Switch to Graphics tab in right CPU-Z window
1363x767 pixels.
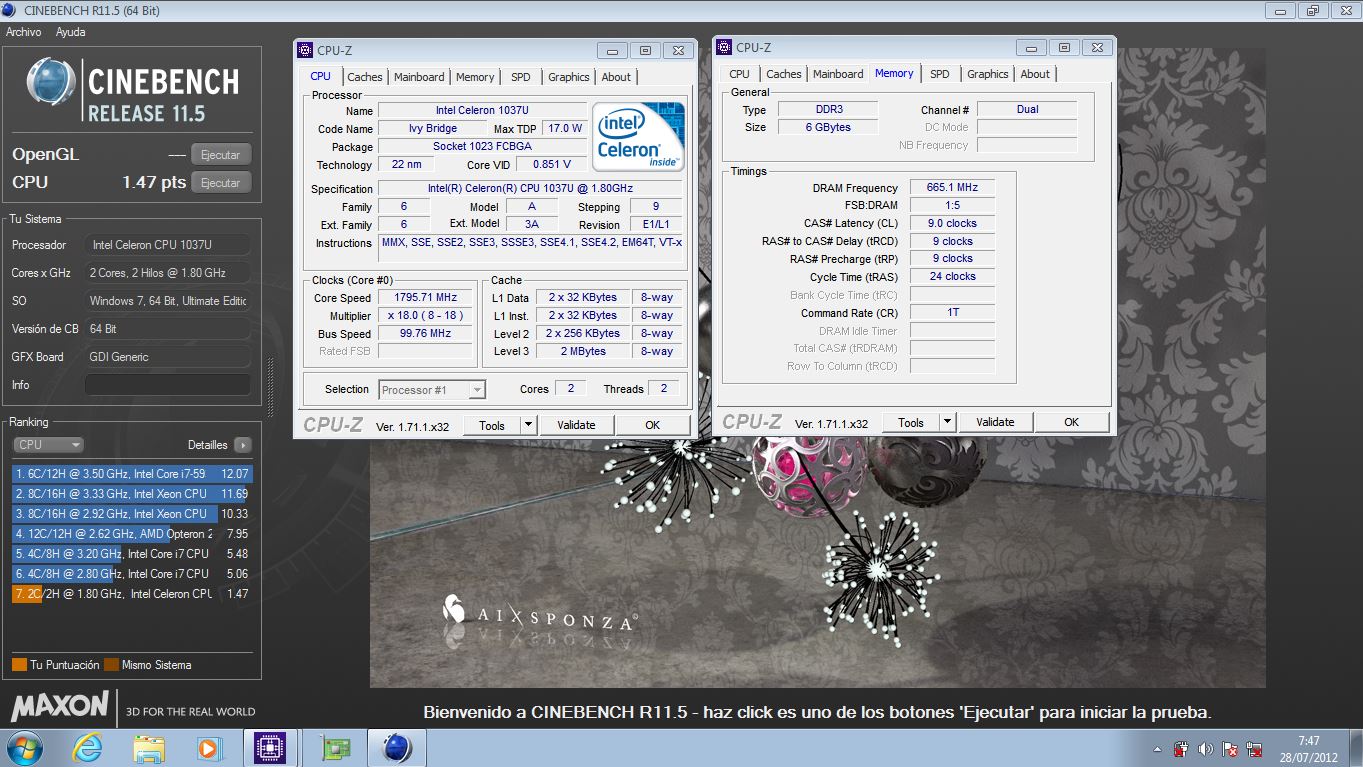click(x=988, y=74)
